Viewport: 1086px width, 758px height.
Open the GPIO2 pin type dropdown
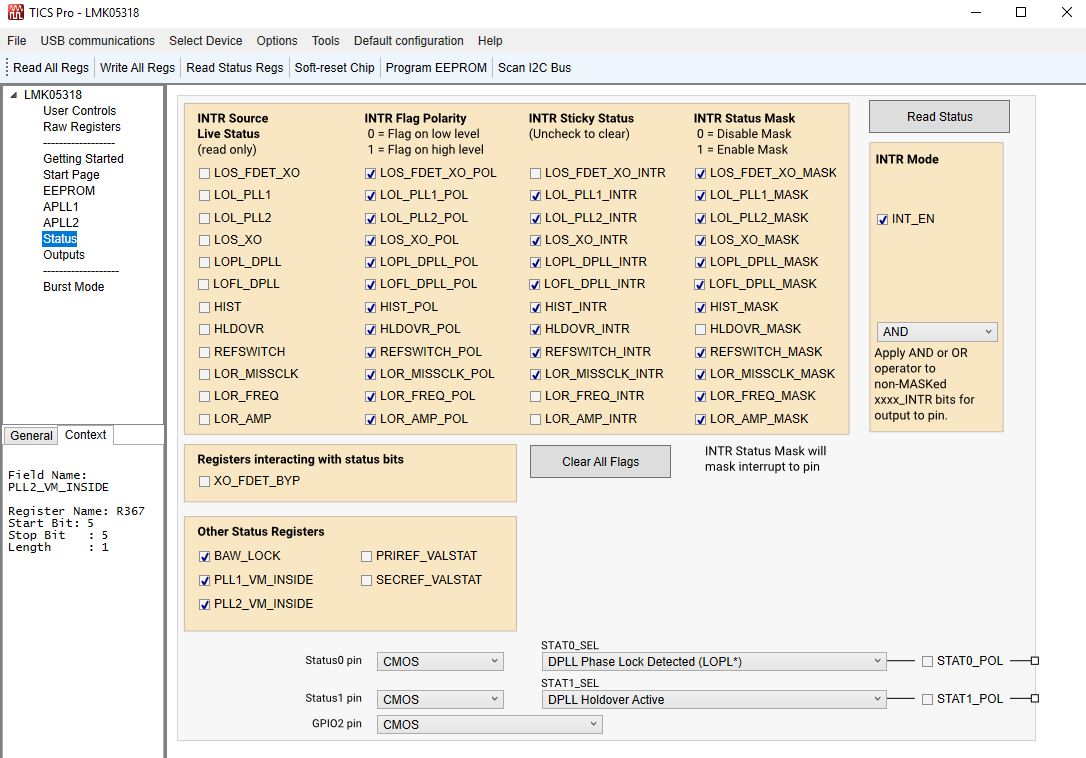tap(490, 725)
